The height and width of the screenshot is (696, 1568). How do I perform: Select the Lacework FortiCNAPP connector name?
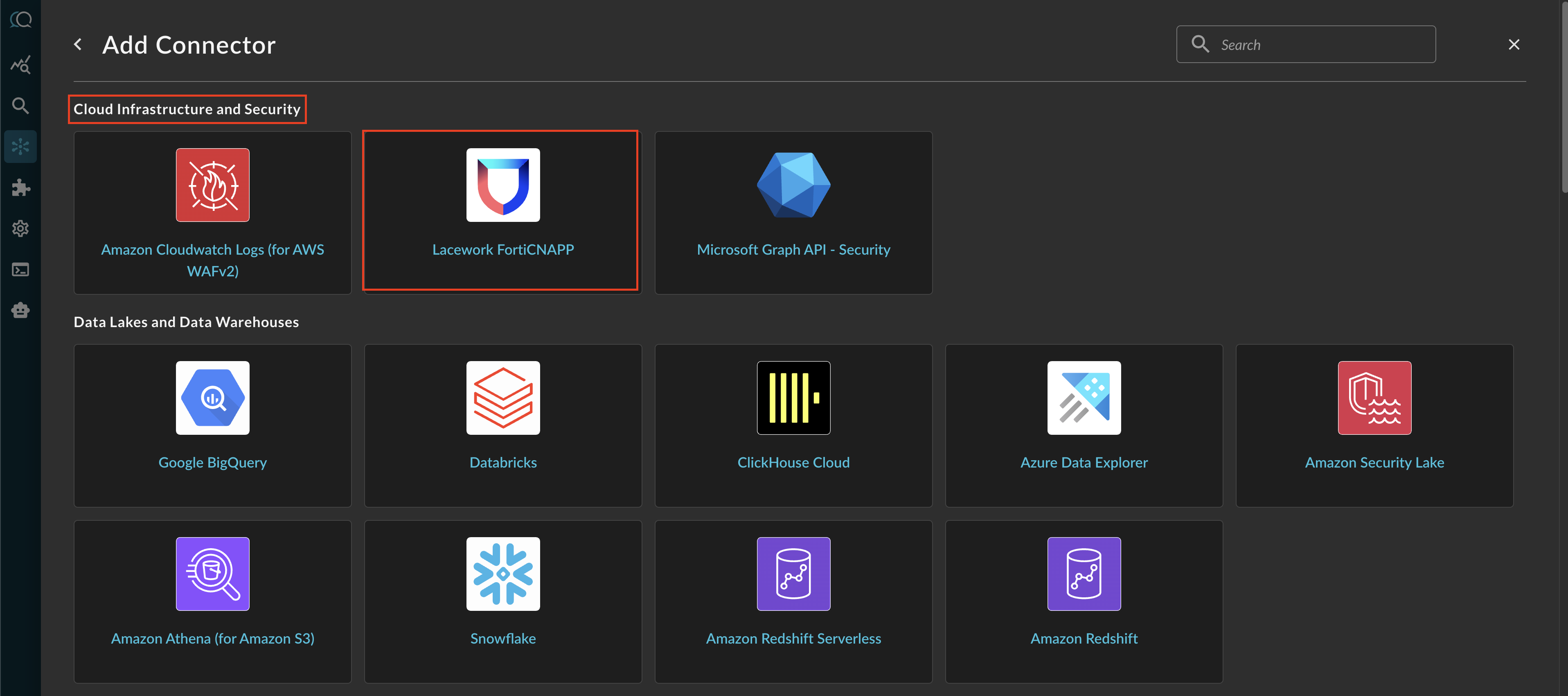point(503,250)
